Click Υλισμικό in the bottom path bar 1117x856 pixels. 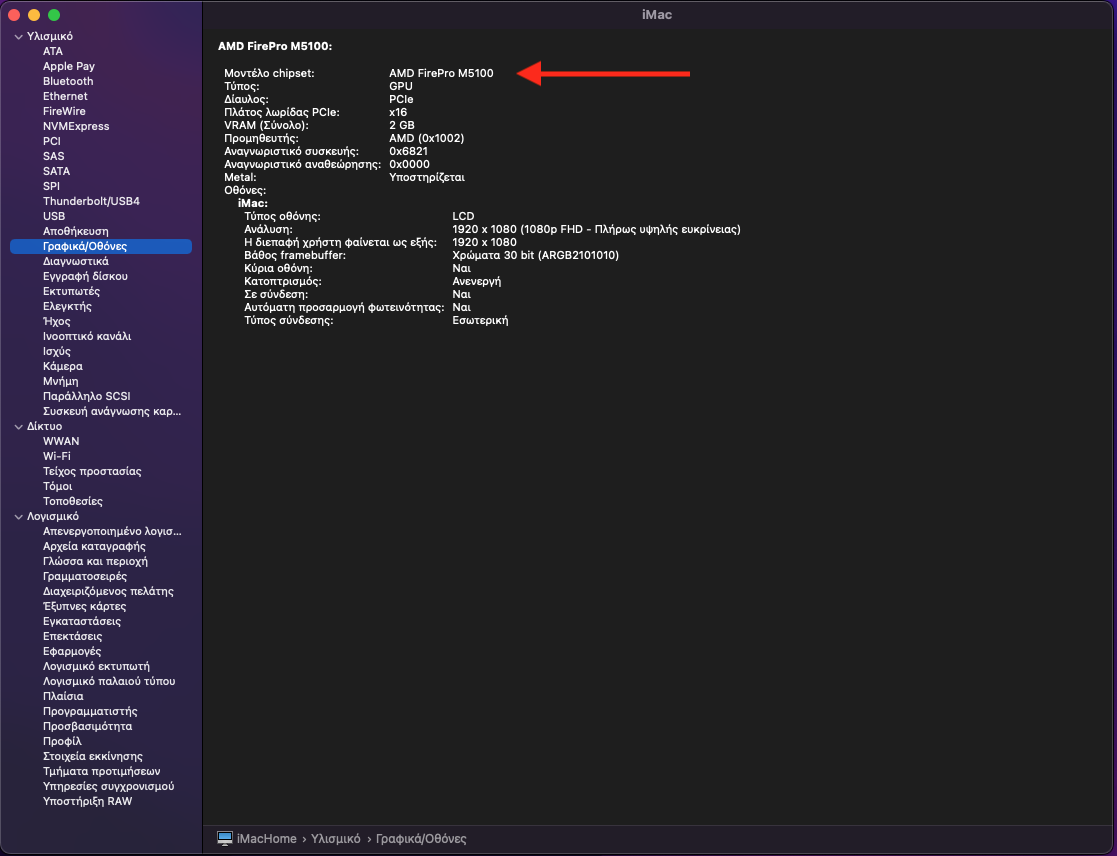tap(335, 838)
